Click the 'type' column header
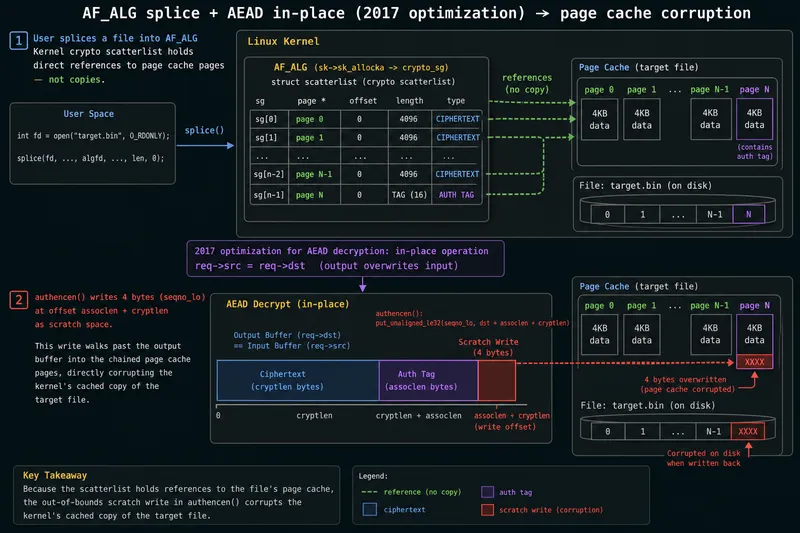This screenshot has width=800, height=533. 456,101
